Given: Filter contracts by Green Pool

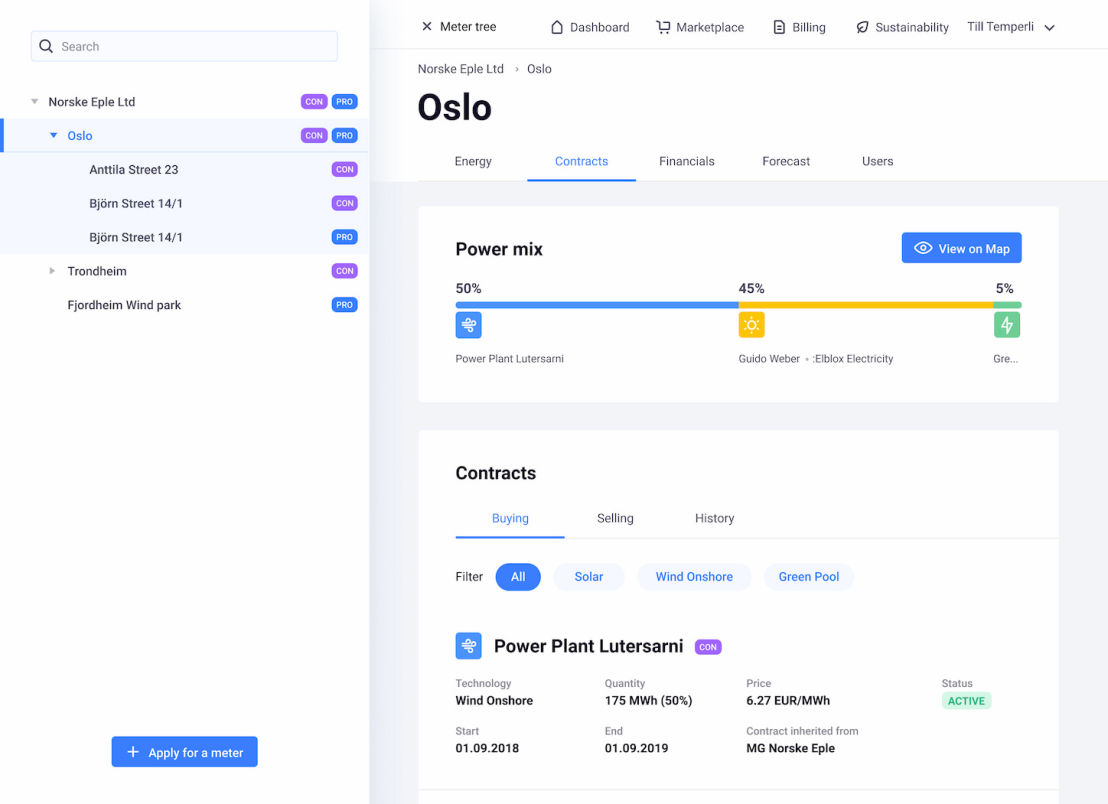Looking at the screenshot, I should point(808,577).
